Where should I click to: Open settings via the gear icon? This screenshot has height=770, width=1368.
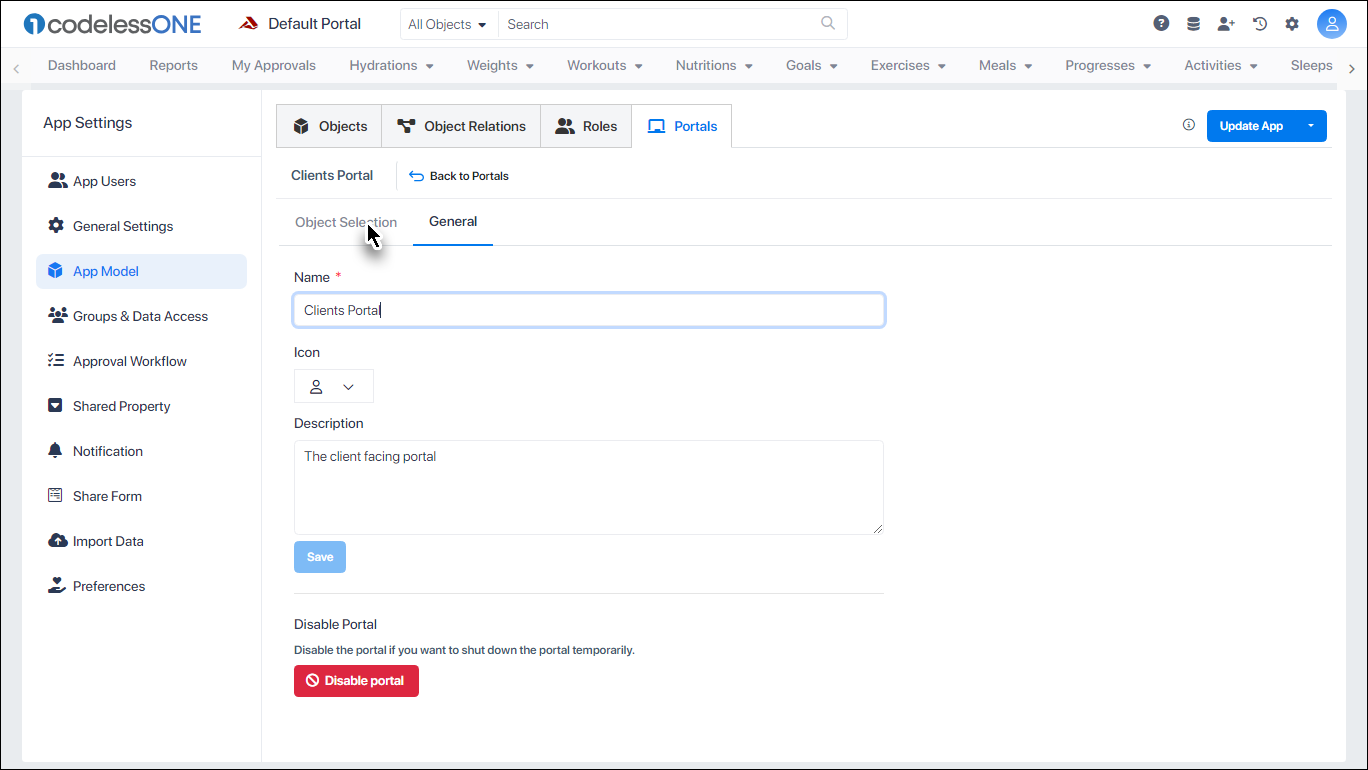[x=1292, y=22]
